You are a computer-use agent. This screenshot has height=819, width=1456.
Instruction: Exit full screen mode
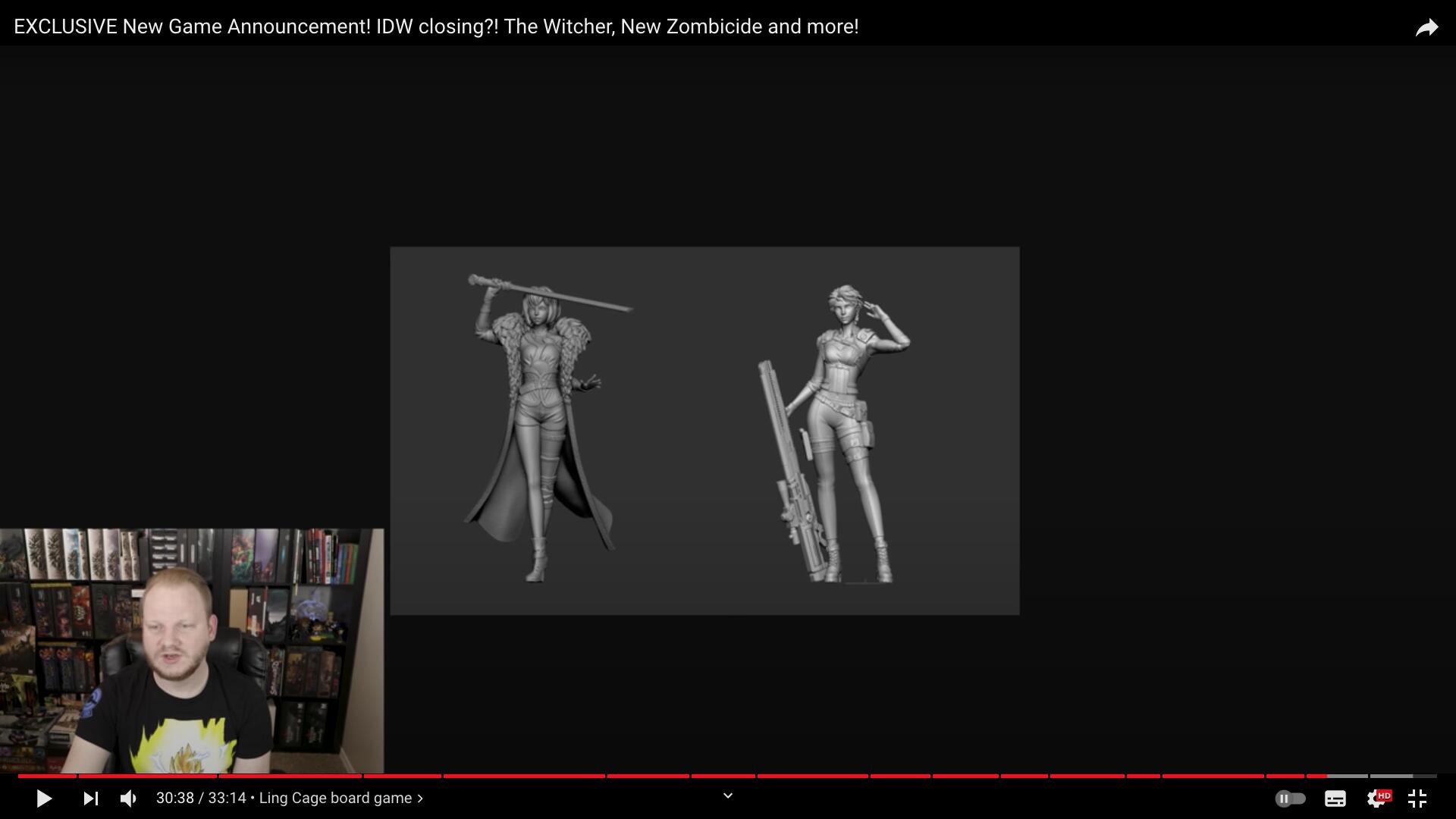coord(1417,799)
